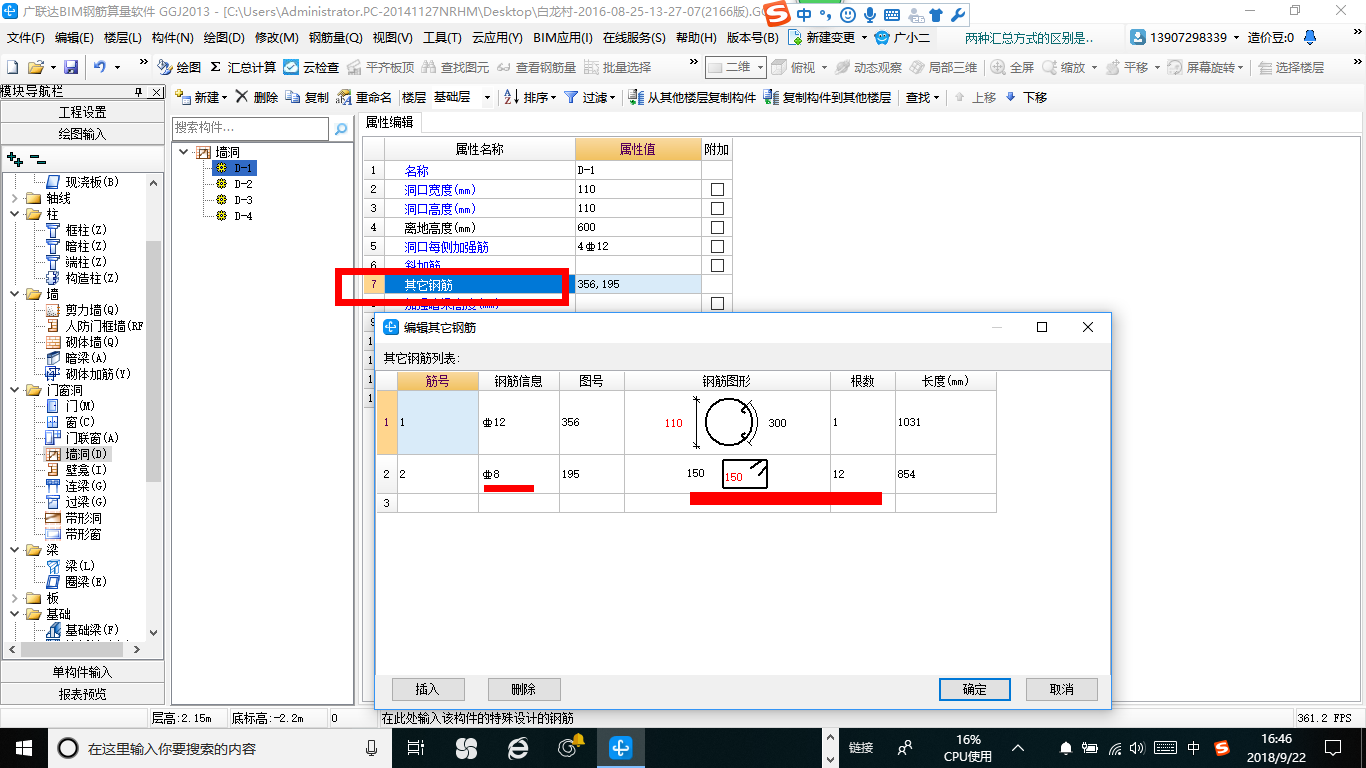Open BIM应用(I) menu

563,37
